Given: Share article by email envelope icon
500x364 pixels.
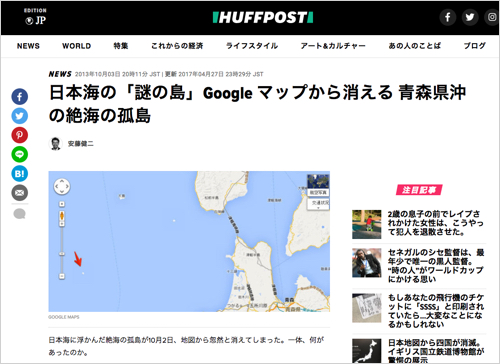Looking at the screenshot, I should pos(20,193).
